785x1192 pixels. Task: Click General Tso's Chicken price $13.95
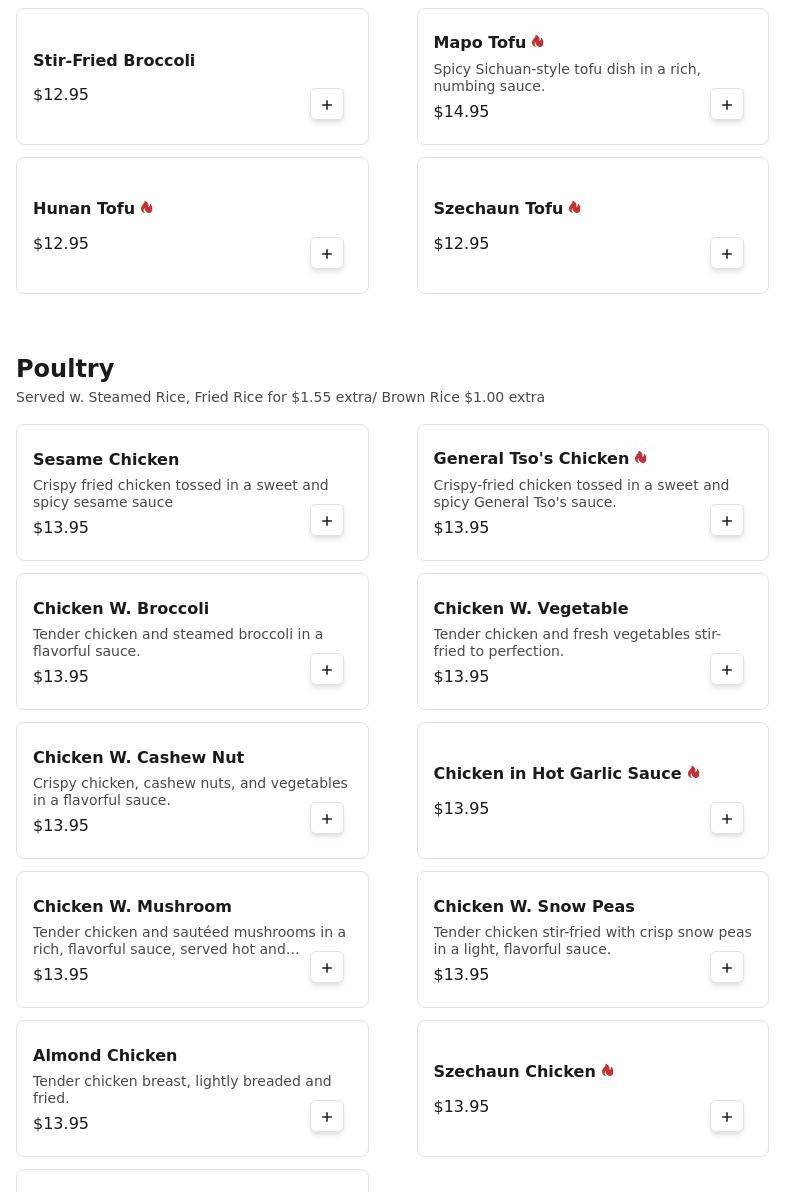(461, 527)
